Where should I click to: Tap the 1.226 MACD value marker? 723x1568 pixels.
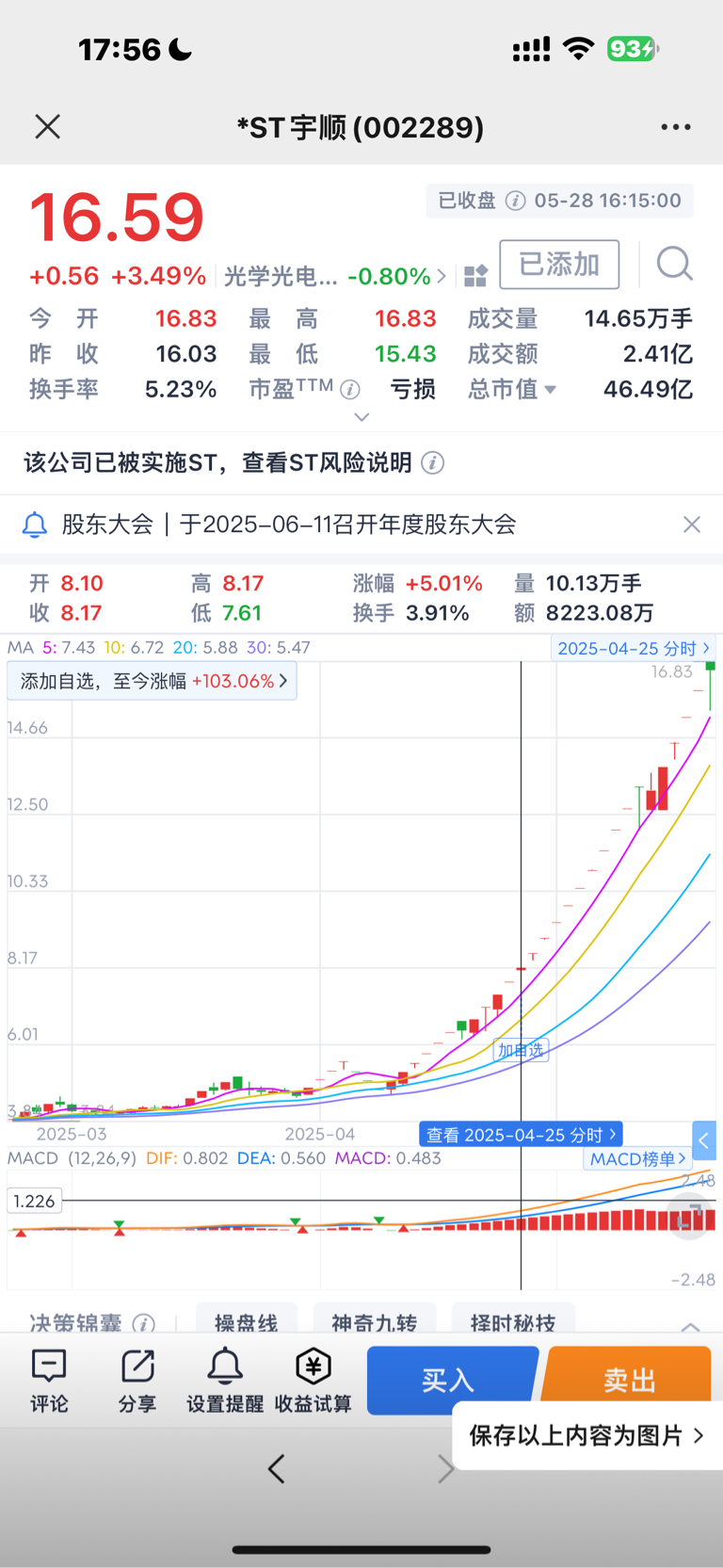[35, 1201]
